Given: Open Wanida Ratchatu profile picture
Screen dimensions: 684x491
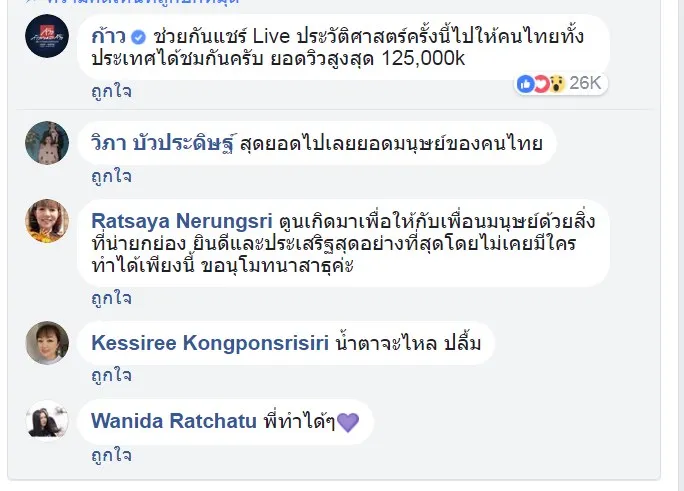Looking at the screenshot, I should [x=47, y=421].
